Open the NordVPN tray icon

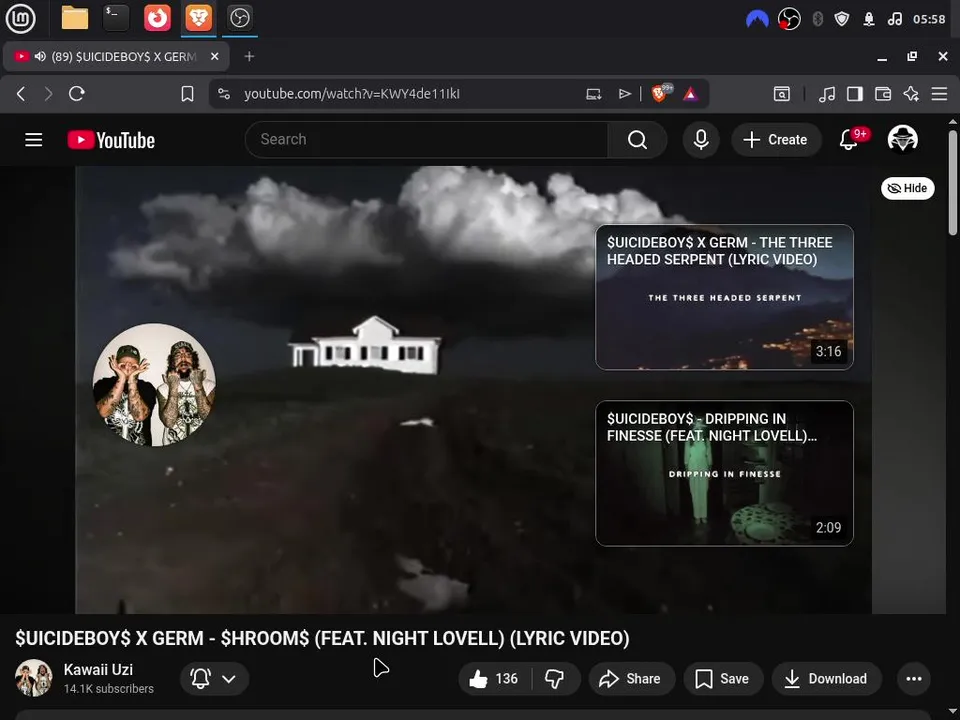coord(757,19)
